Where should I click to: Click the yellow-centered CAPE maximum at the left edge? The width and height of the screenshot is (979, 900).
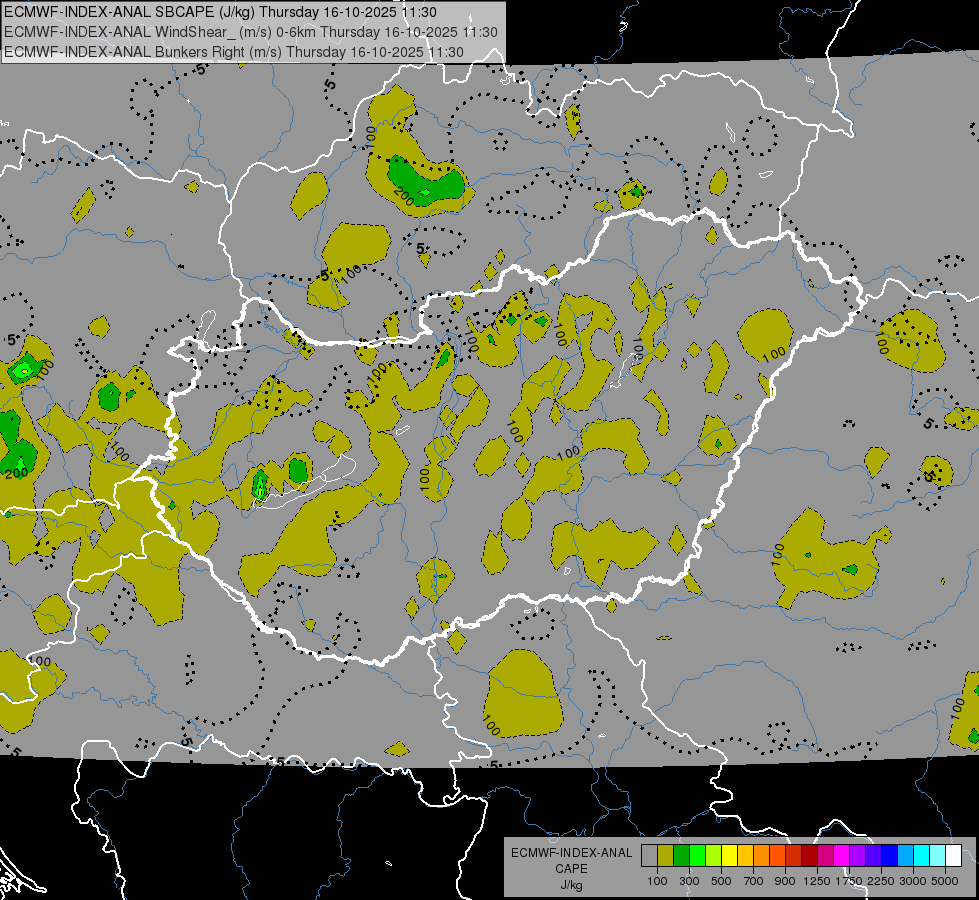pyautogui.click(x=22, y=370)
